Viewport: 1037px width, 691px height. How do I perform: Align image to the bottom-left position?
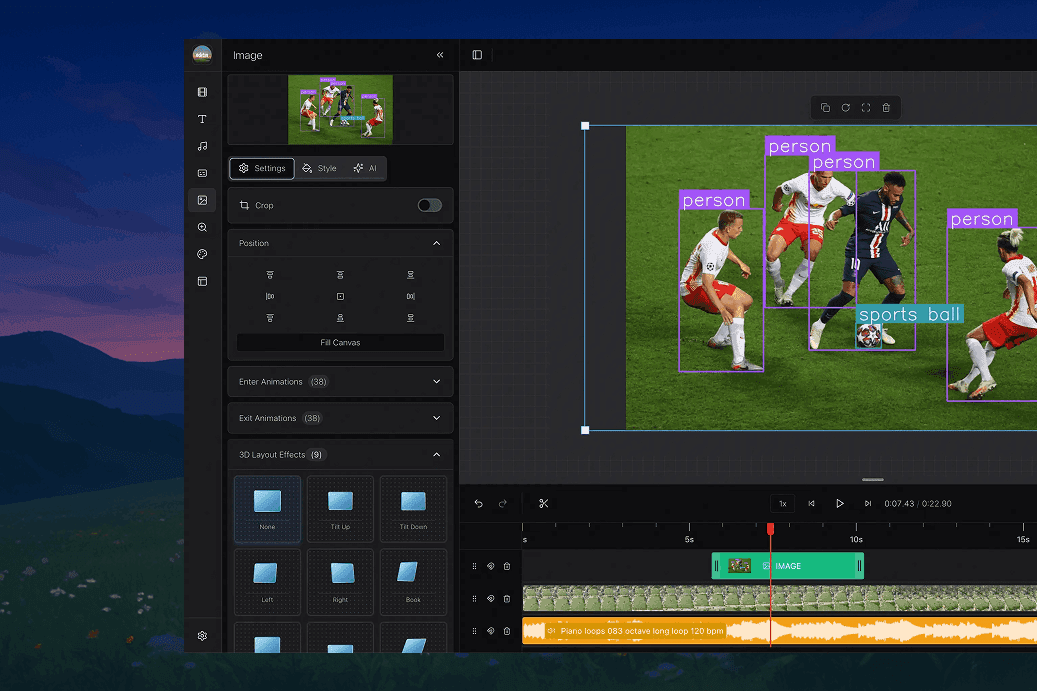click(270, 318)
